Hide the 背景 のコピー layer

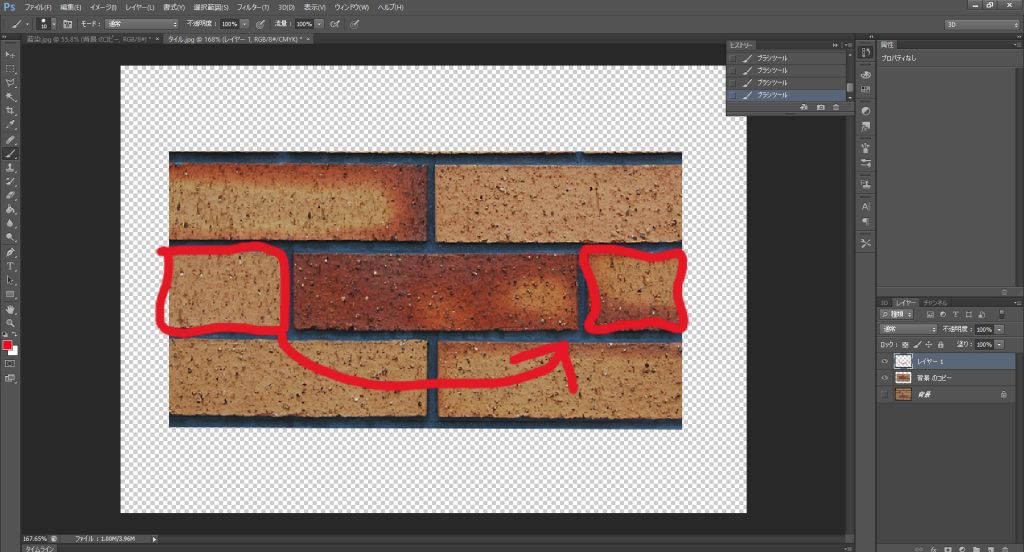(x=885, y=379)
